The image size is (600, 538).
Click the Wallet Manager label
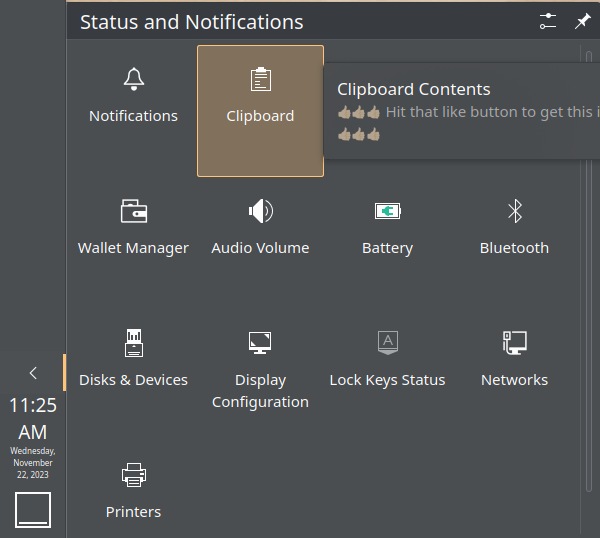click(x=134, y=248)
